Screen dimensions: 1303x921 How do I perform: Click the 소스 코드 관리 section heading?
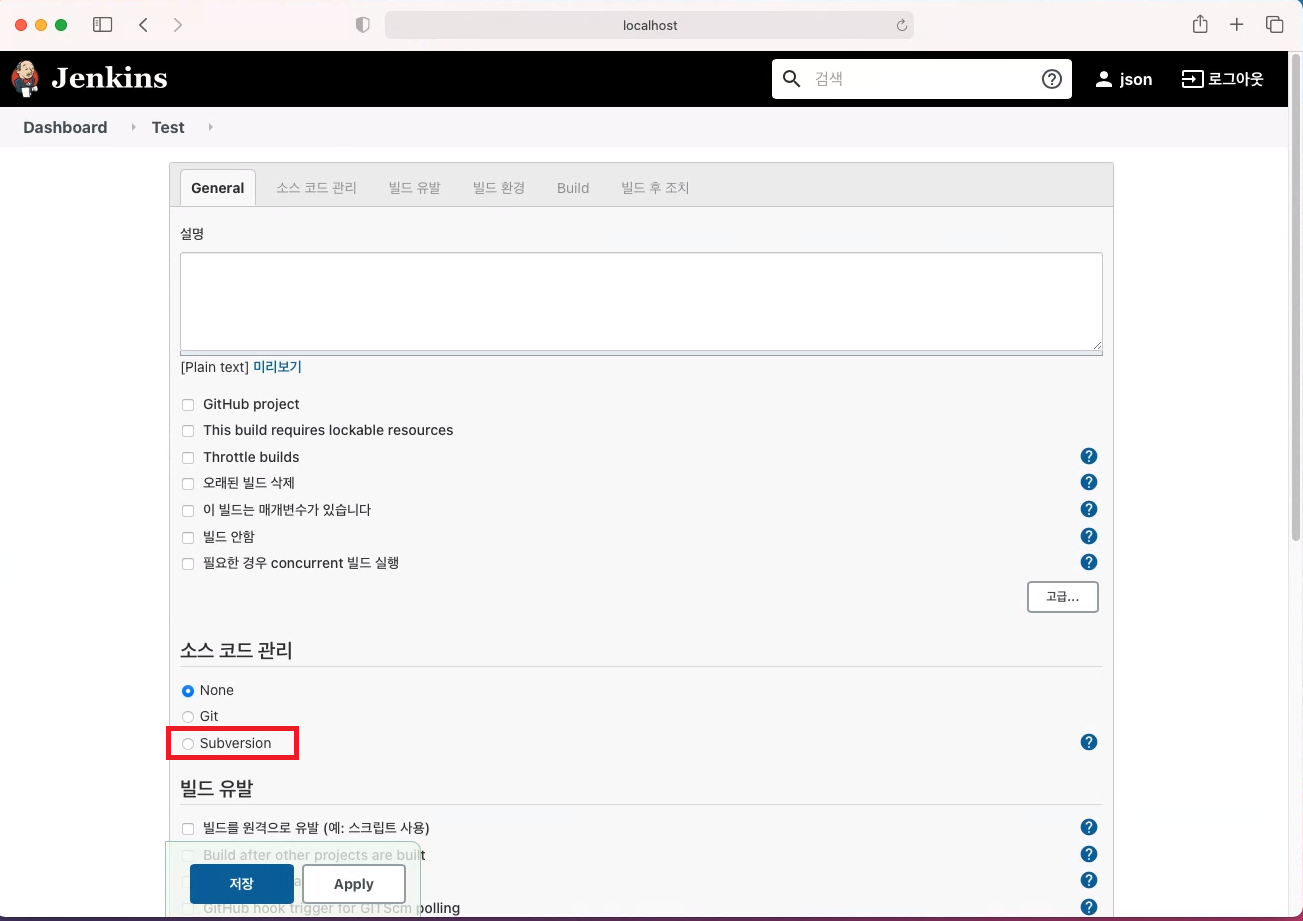[236, 650]
